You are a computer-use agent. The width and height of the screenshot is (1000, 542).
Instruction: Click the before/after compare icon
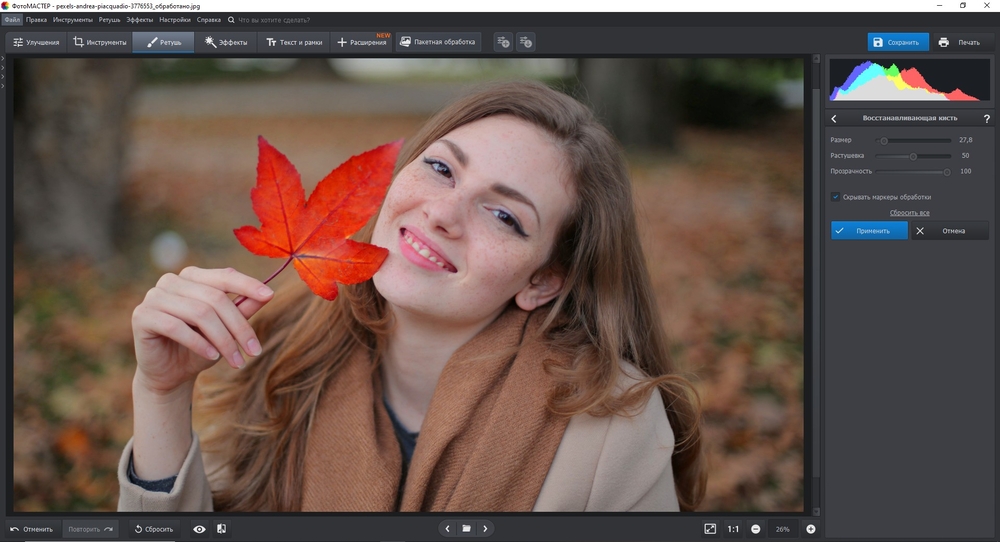click(221, 529)
